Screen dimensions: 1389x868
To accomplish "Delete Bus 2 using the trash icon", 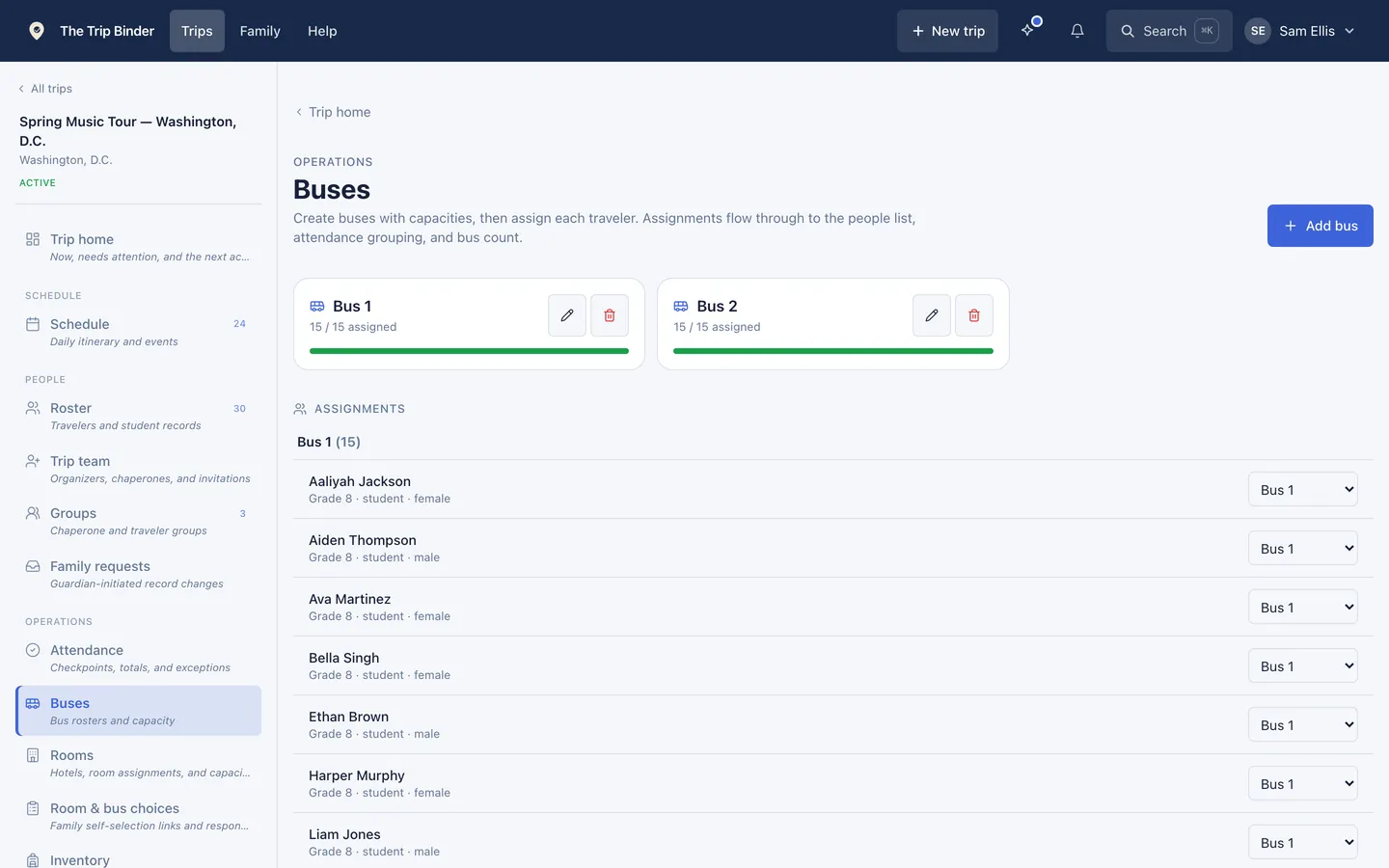I will 974,315.
